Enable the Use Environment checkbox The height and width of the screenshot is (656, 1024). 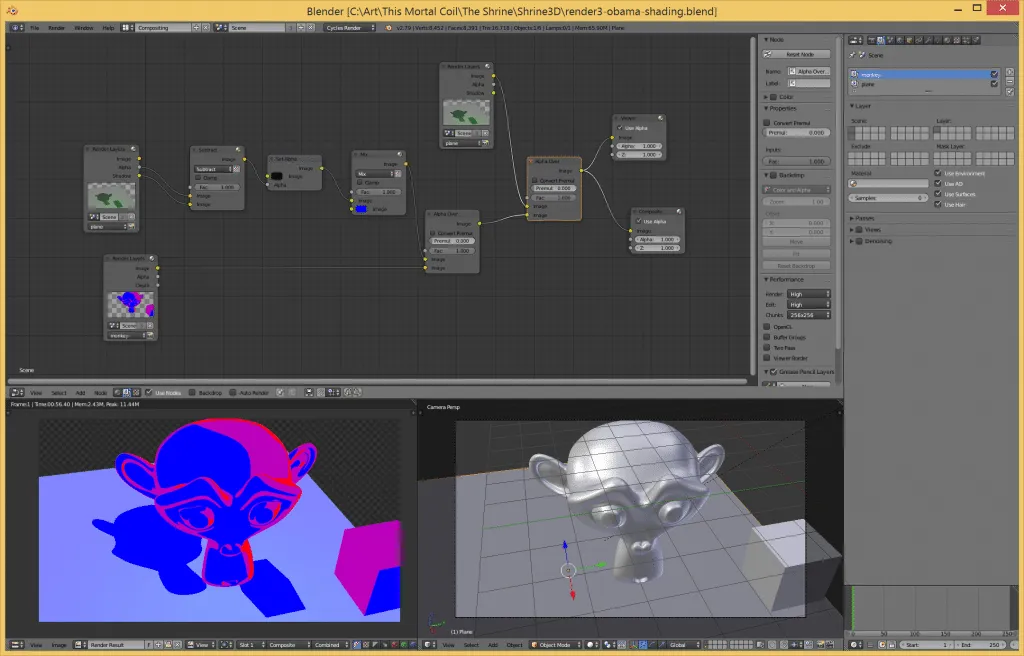[938, 173]
